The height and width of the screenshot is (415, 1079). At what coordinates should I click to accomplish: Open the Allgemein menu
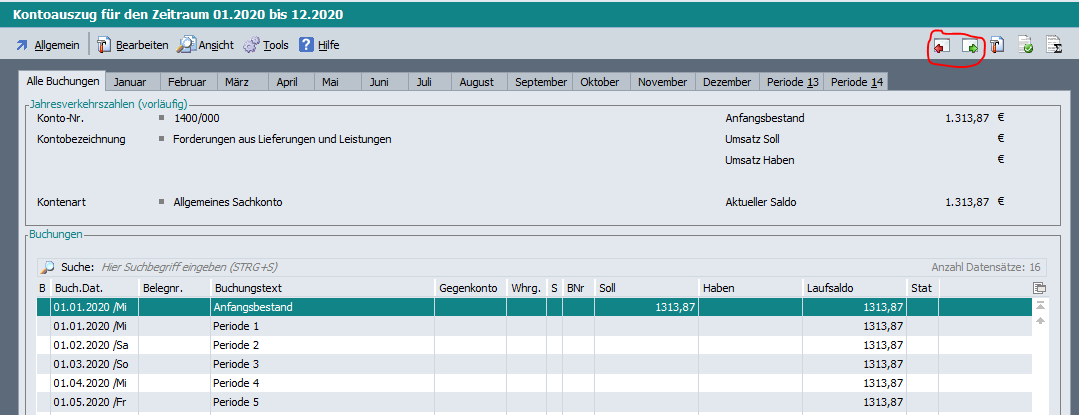pos(48,45)
